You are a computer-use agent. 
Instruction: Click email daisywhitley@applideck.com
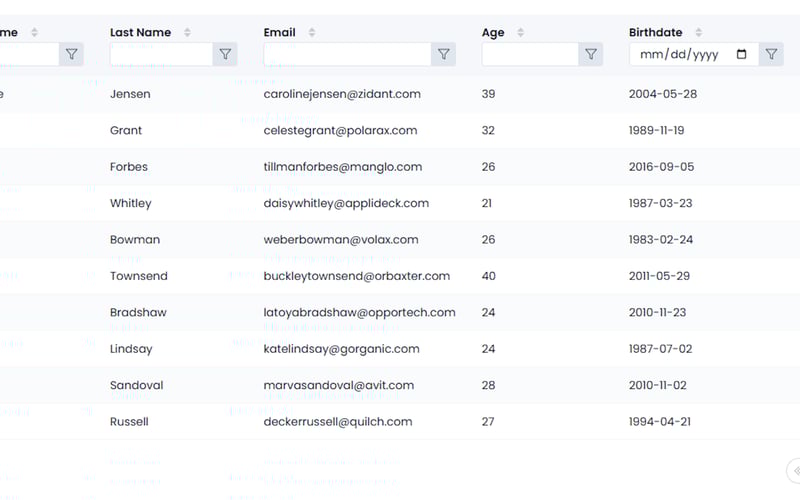[x=346, y=203]
